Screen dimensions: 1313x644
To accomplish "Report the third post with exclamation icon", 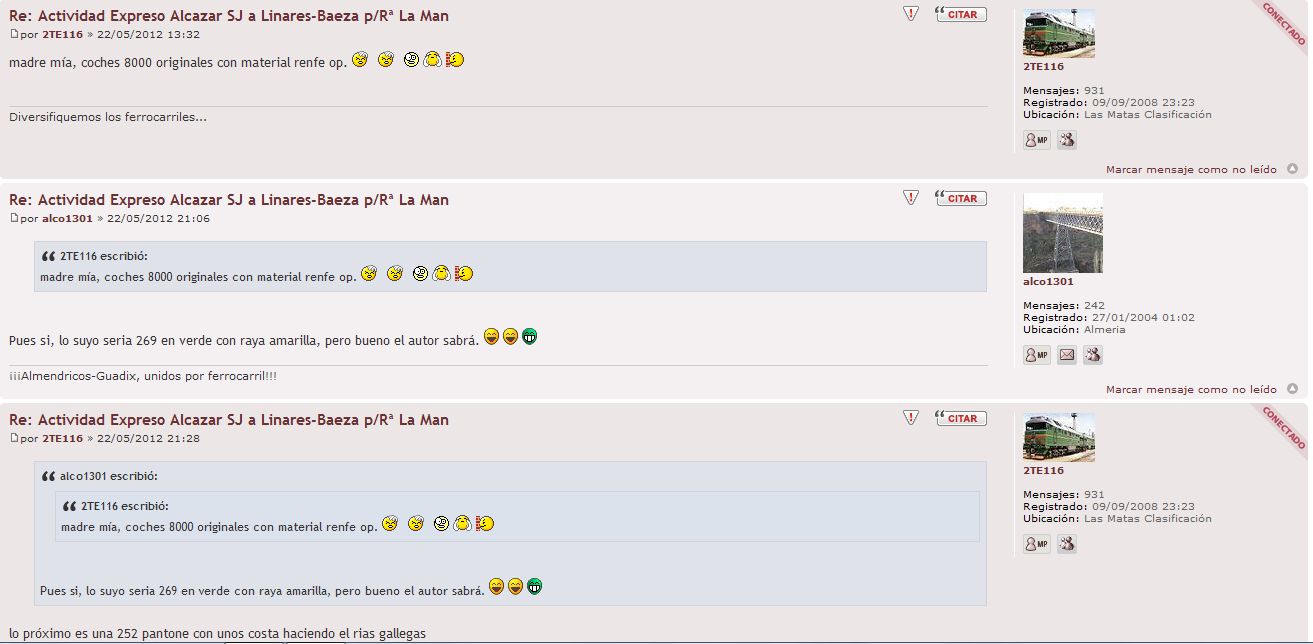I will click(x=910, y=418).
